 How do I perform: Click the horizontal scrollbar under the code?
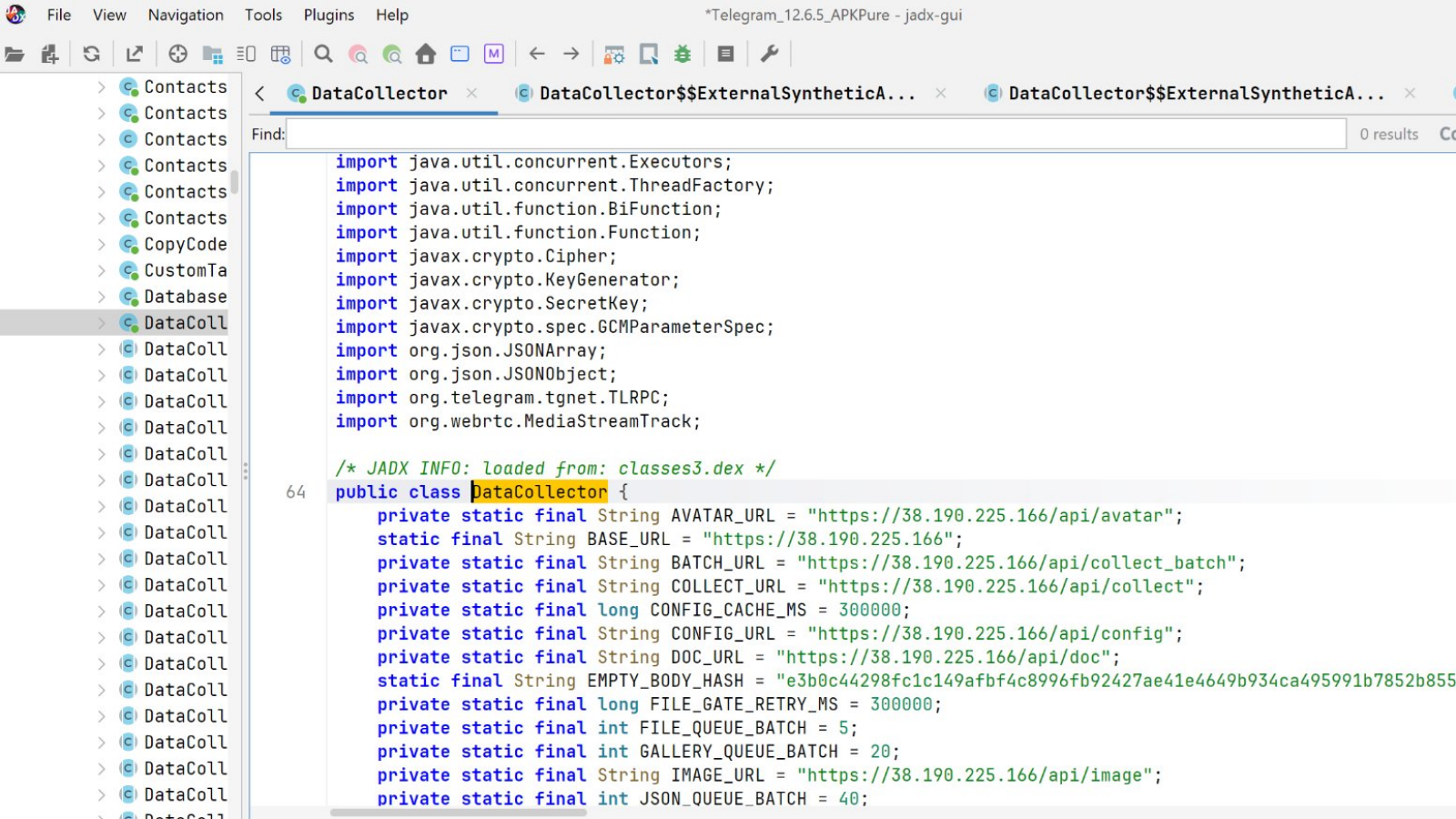[x=459, y=812]
